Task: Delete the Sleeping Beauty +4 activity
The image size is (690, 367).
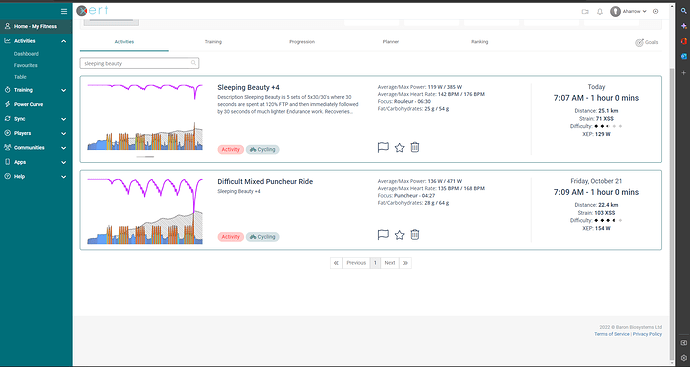Action: (415, 147)
